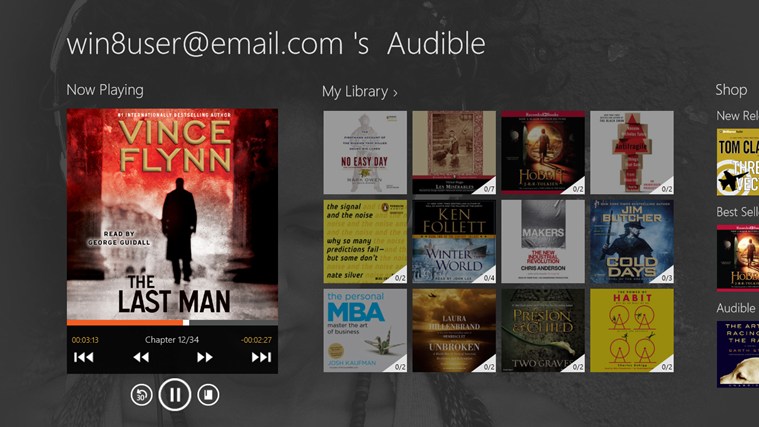Screen dimensions: 759x427
Task: Skip to previous chapter
Action: (x=84, y=357)
